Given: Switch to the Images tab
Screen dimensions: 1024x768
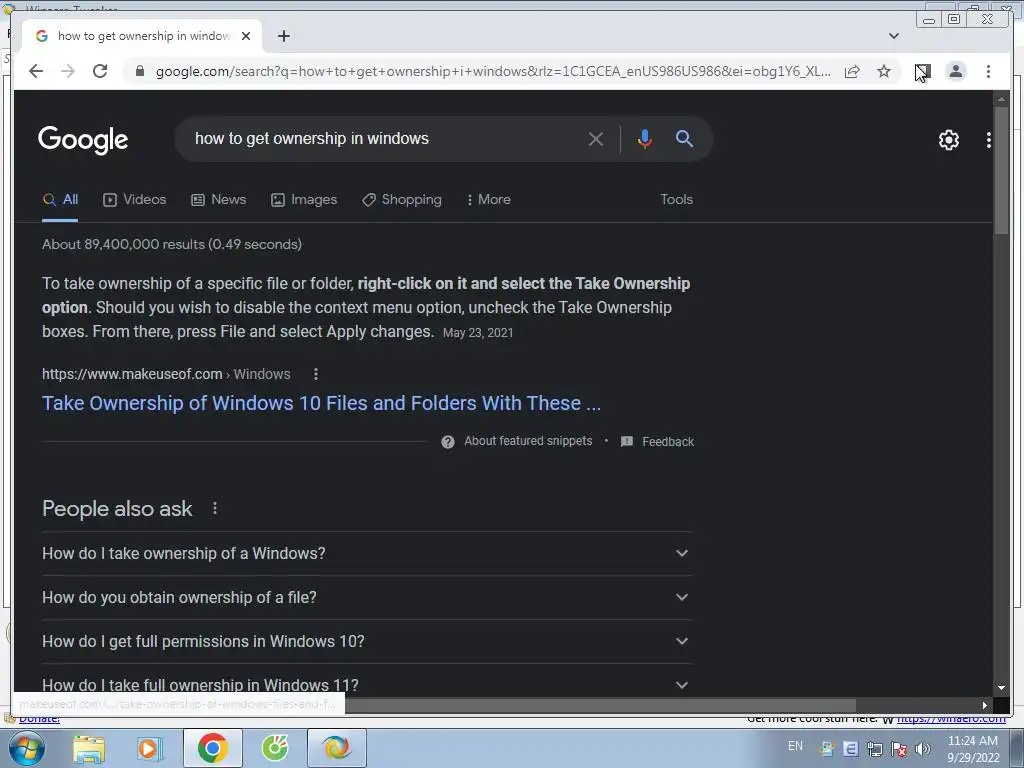Looking at the screenshot, I should tap(304, 200).
